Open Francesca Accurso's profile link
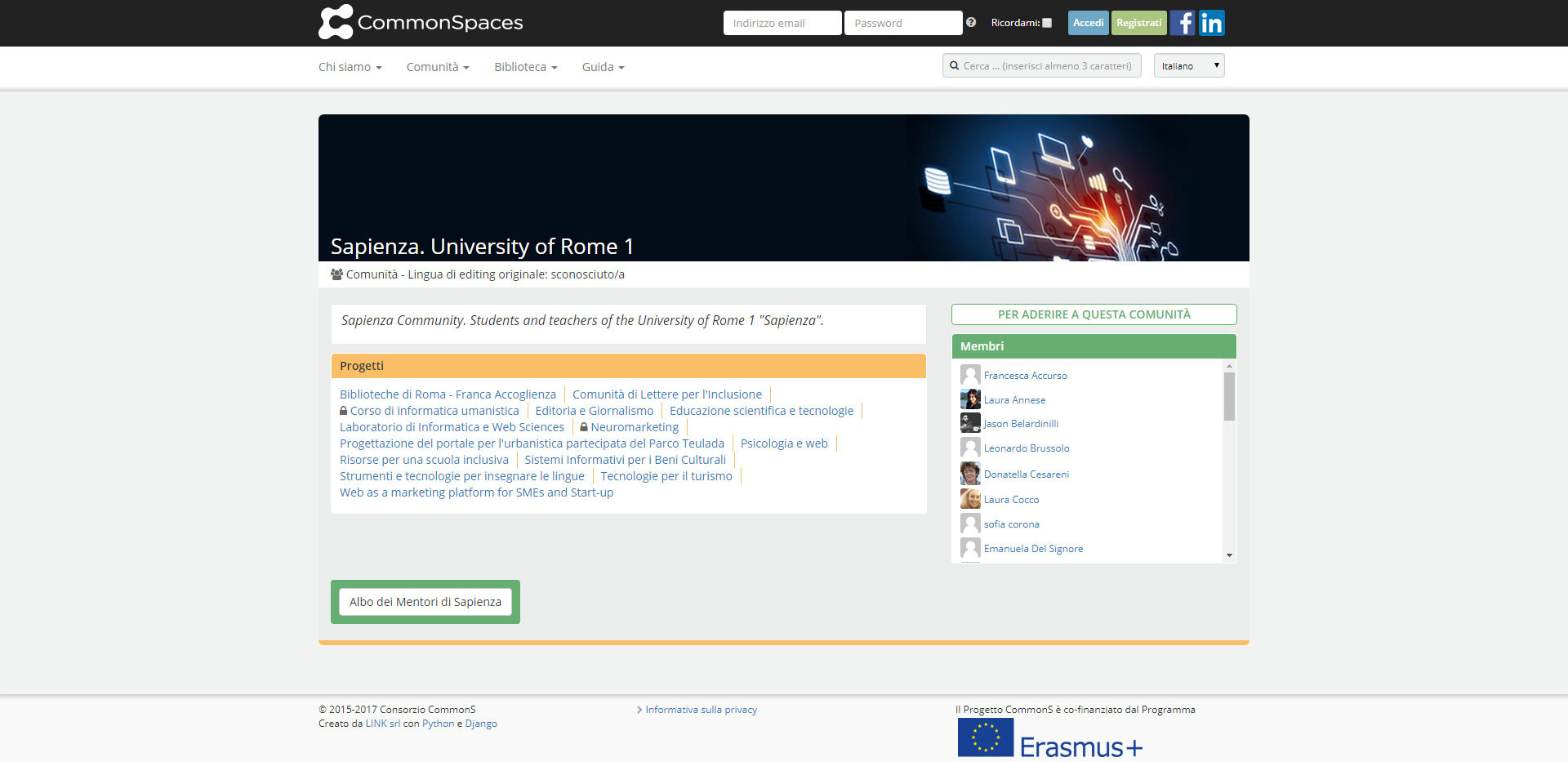 click(x=1025, y=376)
